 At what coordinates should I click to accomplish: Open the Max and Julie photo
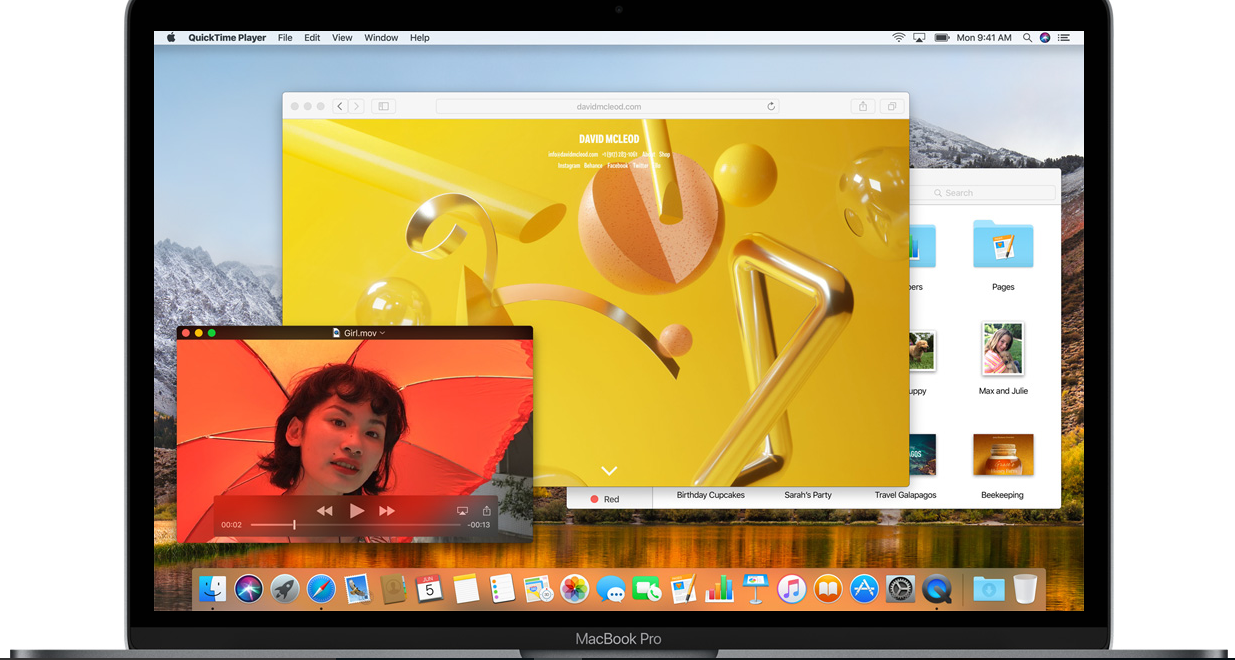(x=1003, y=348)
